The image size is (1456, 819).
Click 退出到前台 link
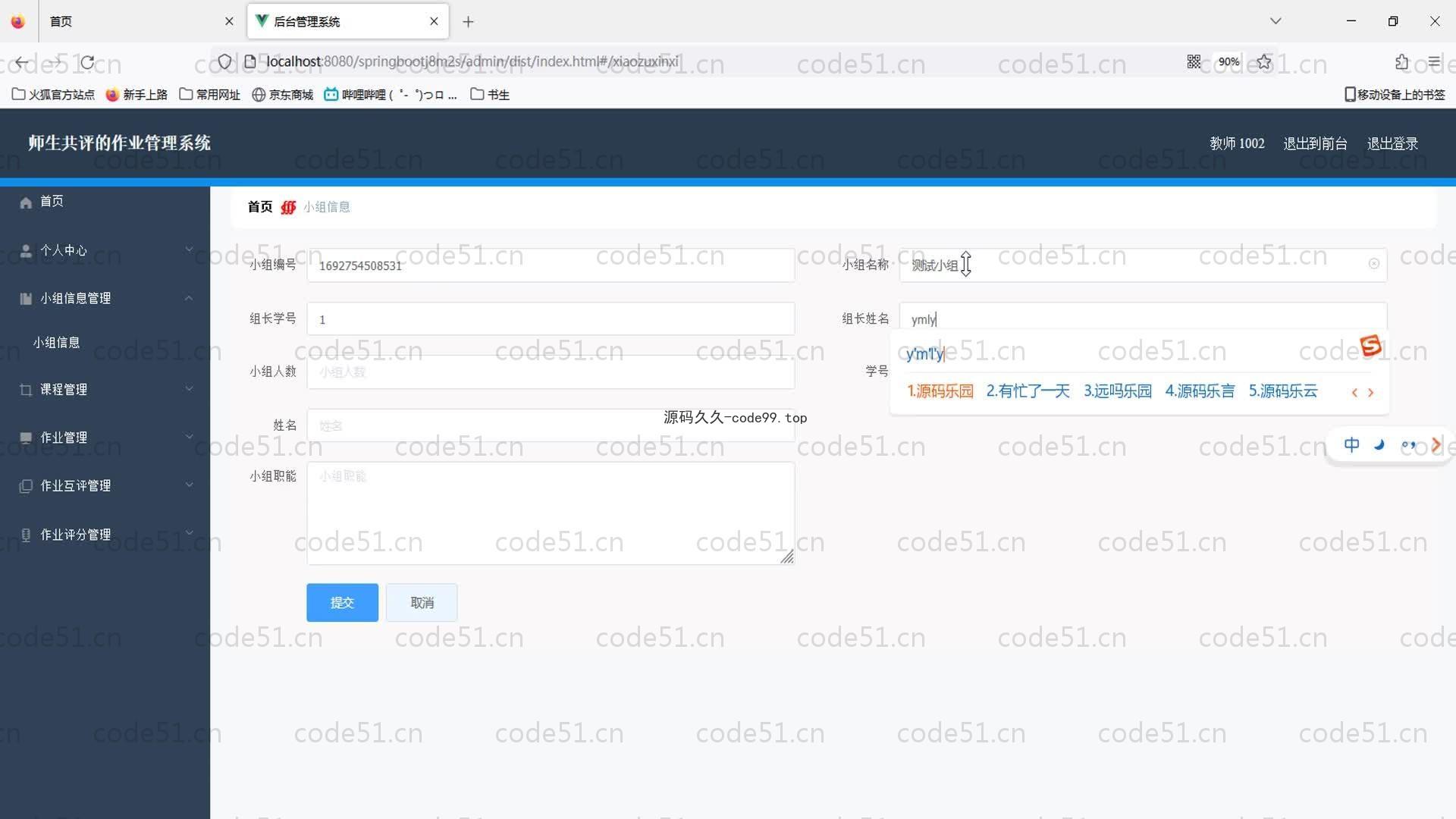[x=1315, y=143]
